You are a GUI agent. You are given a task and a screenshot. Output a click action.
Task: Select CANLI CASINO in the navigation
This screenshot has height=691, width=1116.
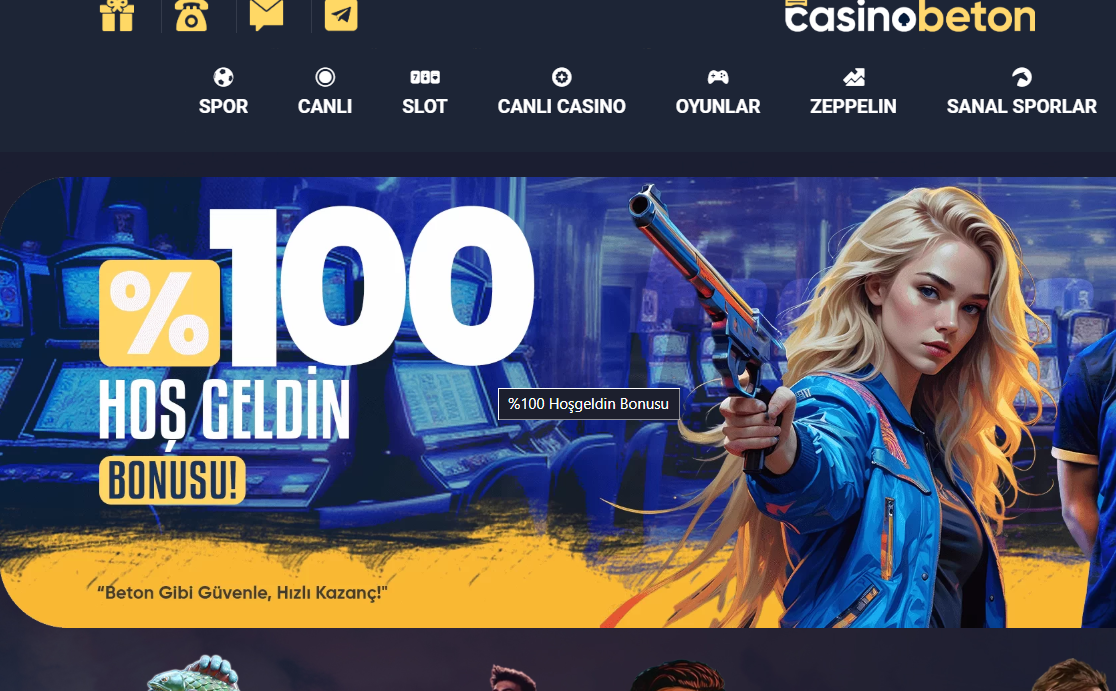pyautogui.click(x=562, y=107)
